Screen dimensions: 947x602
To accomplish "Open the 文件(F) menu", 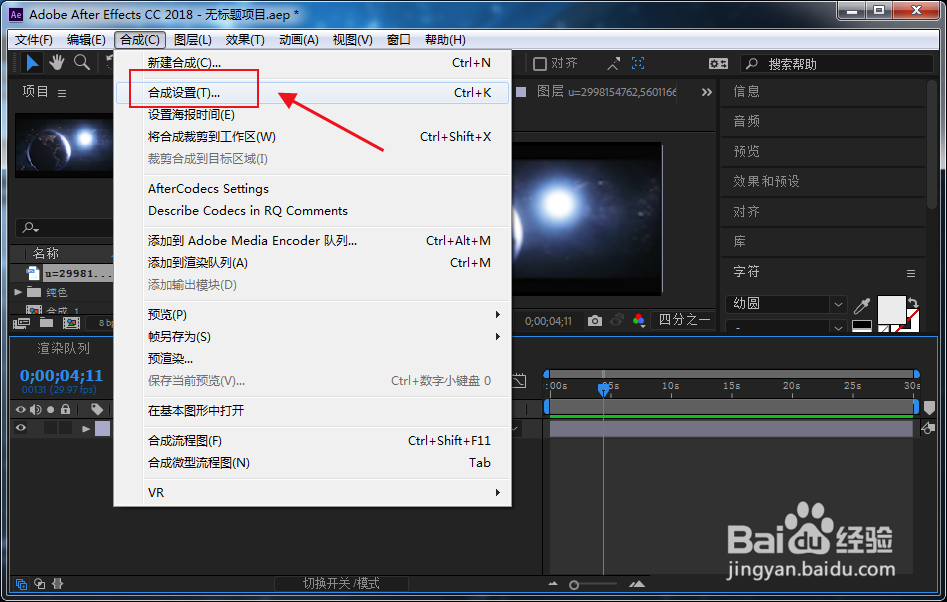I will [34, 40].
